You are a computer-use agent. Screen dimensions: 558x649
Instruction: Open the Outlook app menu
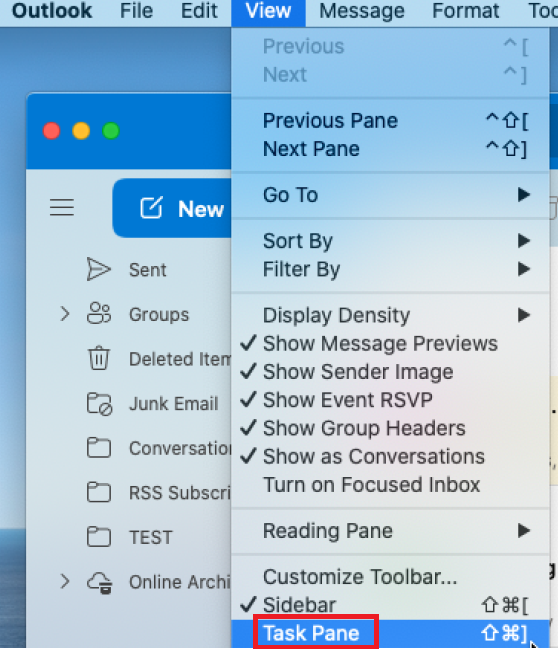click(x=52, y=11)
